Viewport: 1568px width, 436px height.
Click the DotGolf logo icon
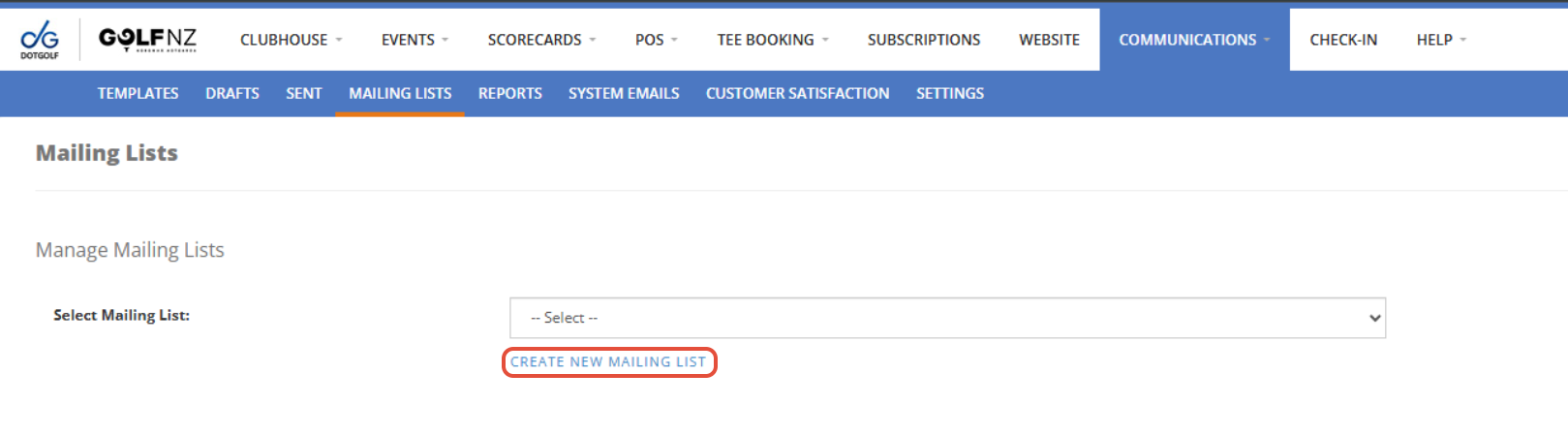tap(40, 40)
